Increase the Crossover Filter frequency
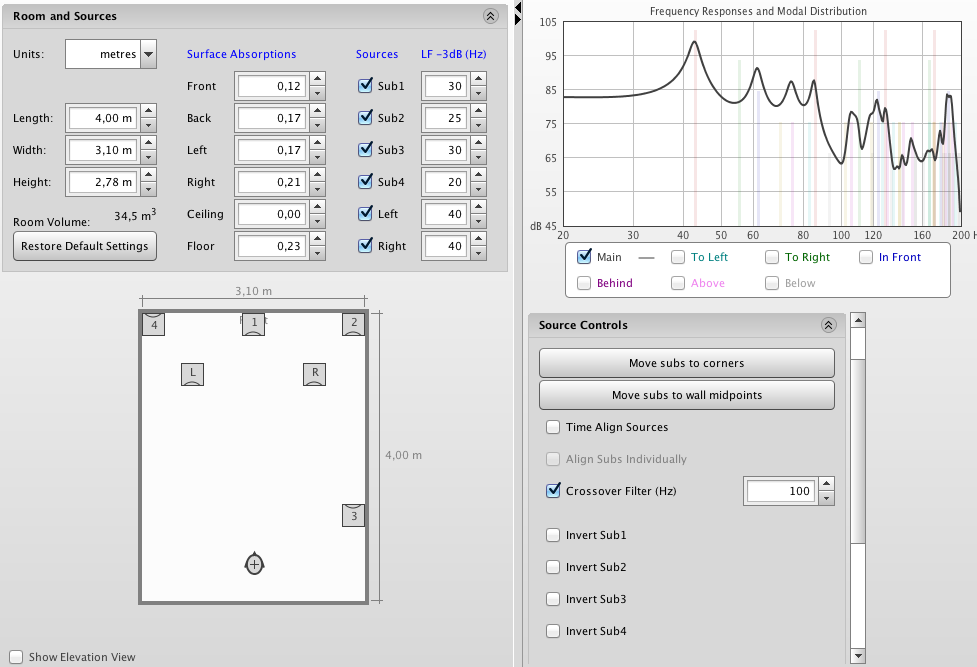This screenshot has width=977, height=667. tap(826, 484)
